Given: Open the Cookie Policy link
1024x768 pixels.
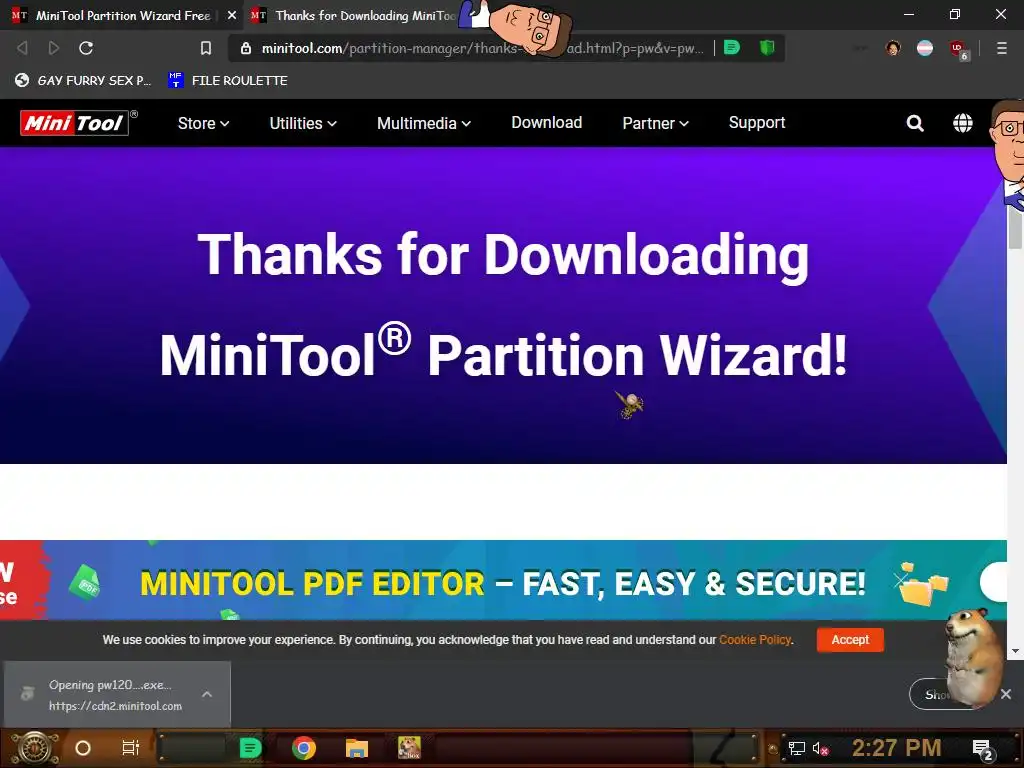Looking at the screenshot, I should tap(755, 639).
